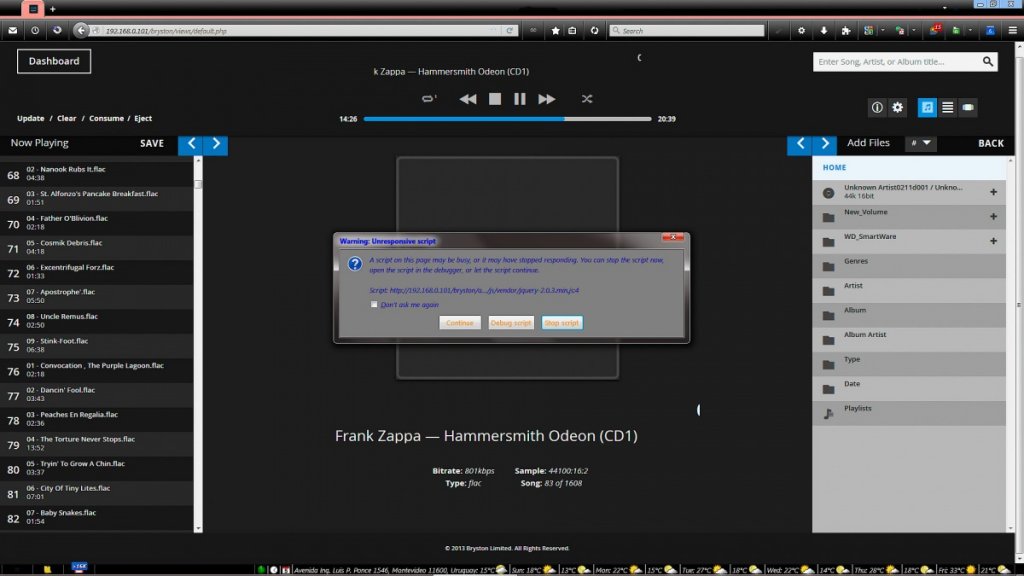Toggle shuffle playback
The height and width of the screenshot is (576, 1024).
pyautogui.click(x=587, y=99)
